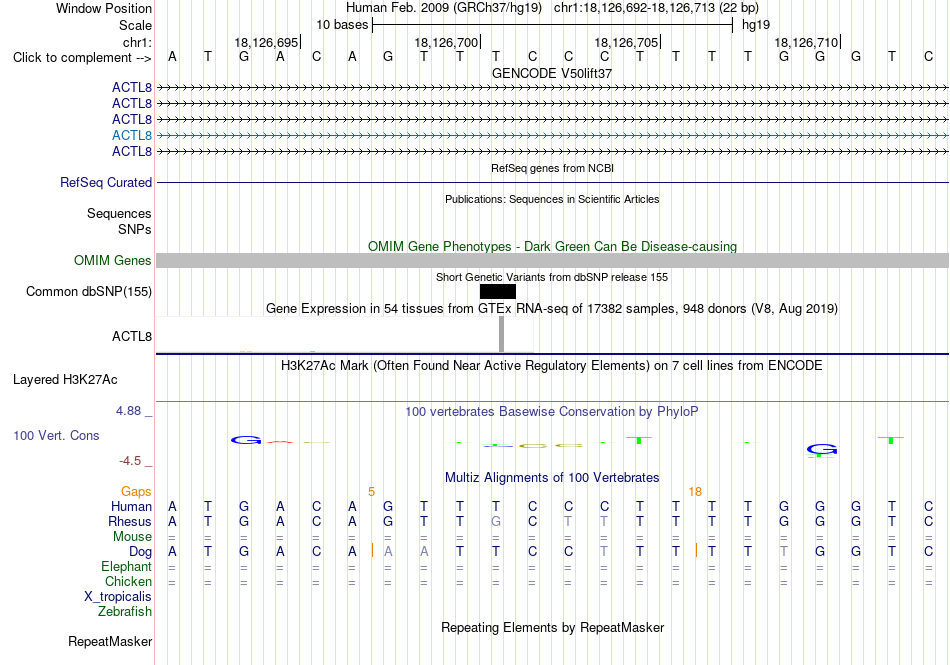Viewport: 950px width, 665px height.
Task: Open the GTEx Gene Expression track title
Action: [552, 308]
